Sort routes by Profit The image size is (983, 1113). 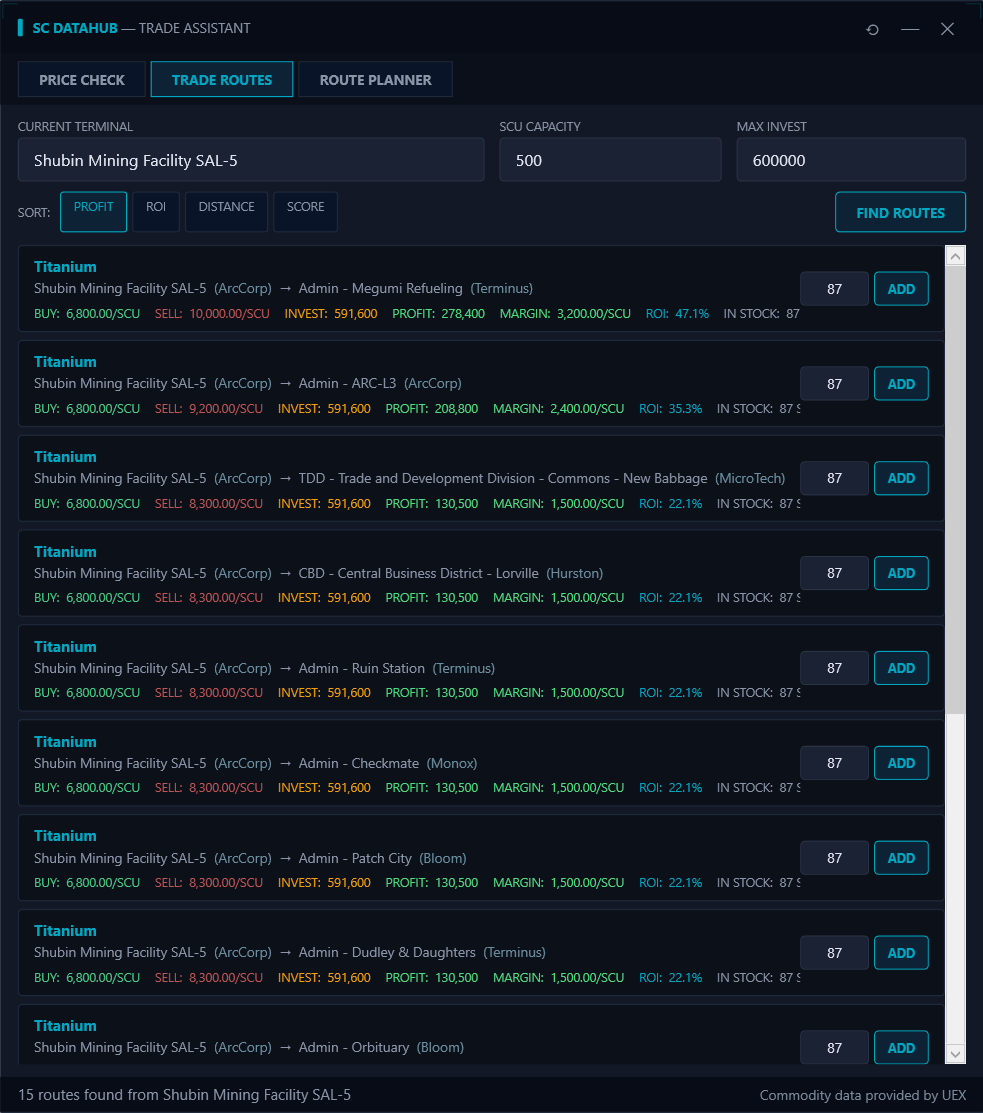94,212
